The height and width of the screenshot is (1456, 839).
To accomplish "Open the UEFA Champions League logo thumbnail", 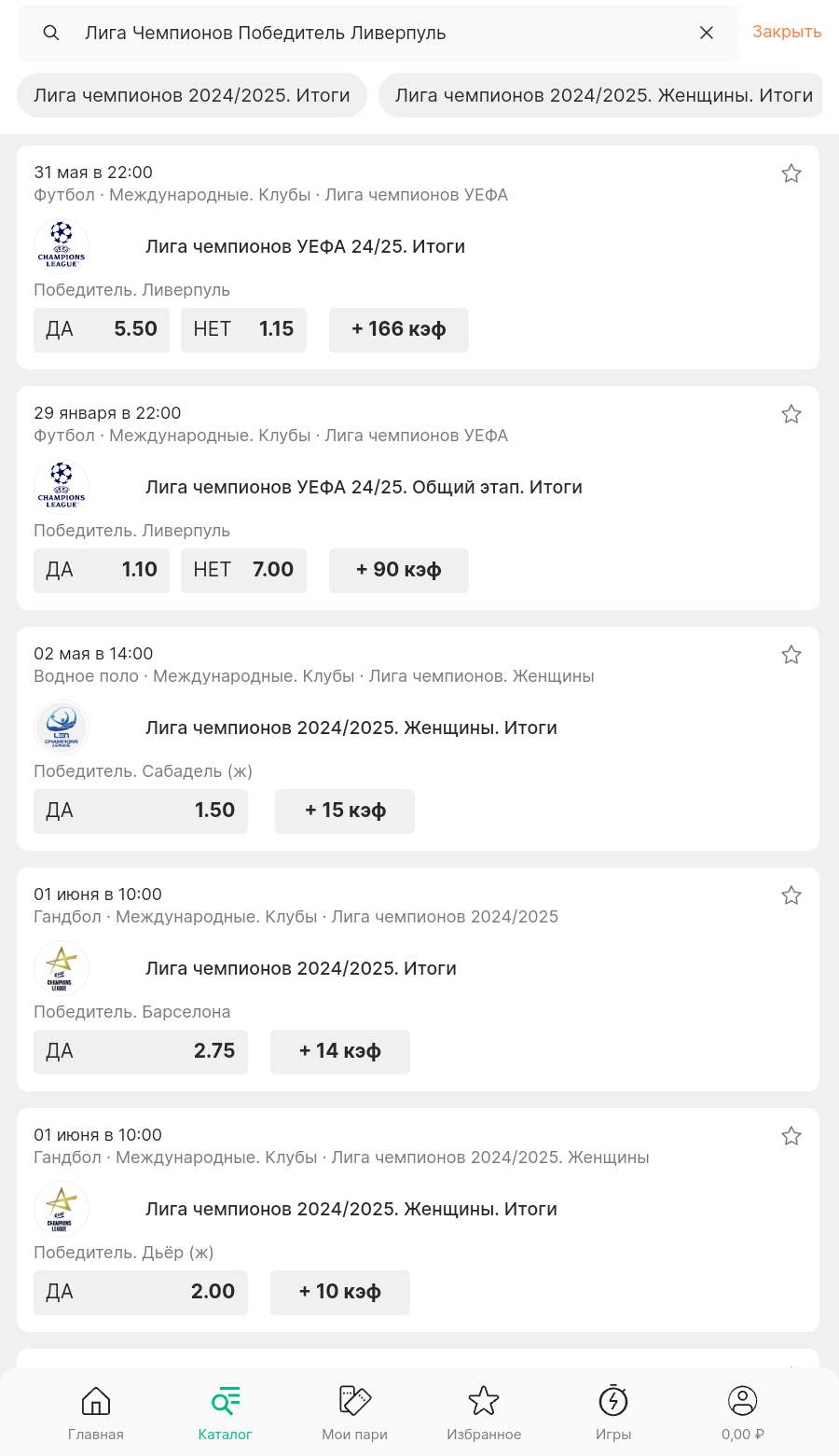I will pyautogui.click(x=62, y=246).
